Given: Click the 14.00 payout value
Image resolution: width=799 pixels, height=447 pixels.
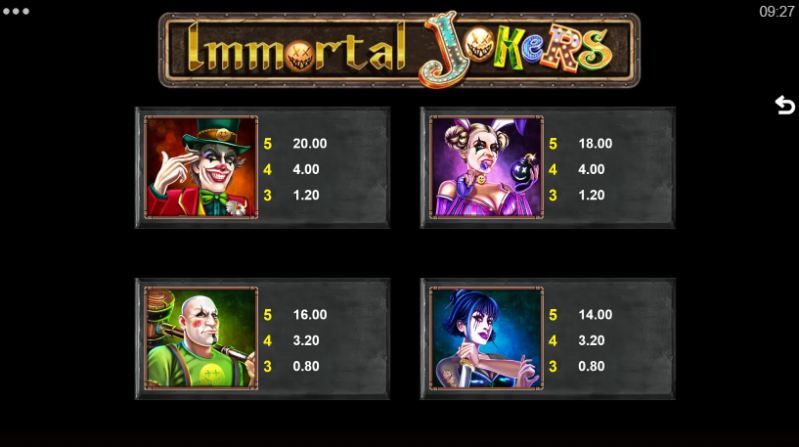Looking at the screenshot, I should pyautogui.click(x=595, y=315).
